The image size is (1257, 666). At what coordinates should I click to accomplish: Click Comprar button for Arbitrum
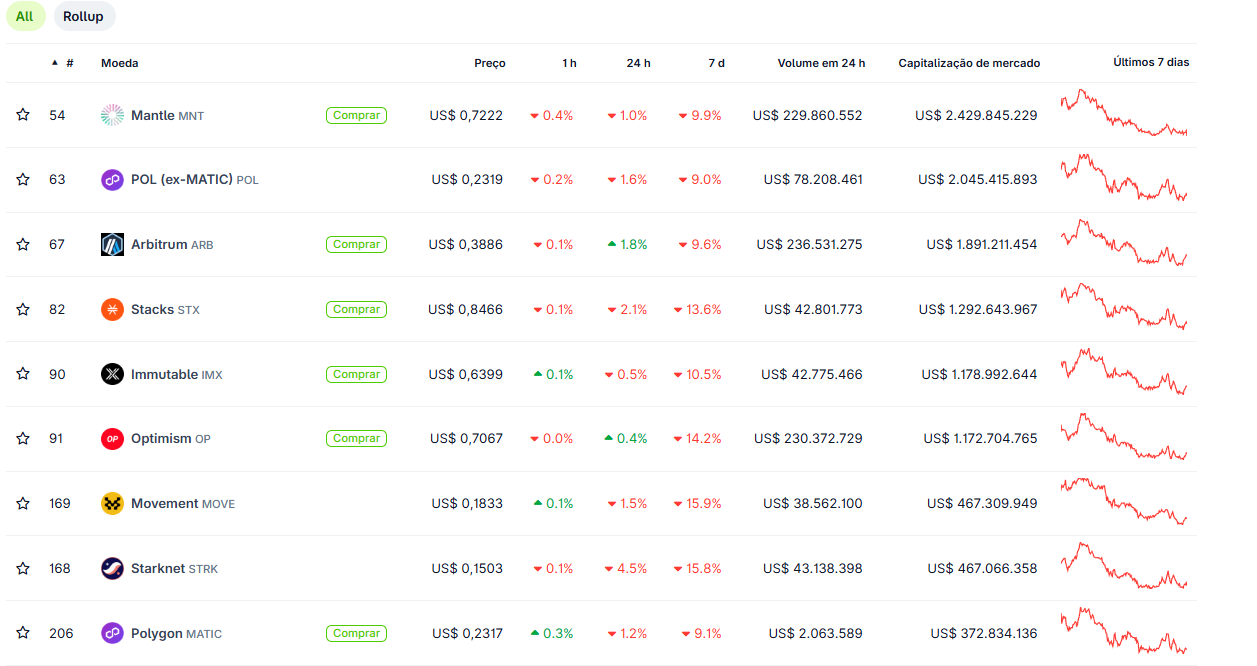tap(356, 244)
